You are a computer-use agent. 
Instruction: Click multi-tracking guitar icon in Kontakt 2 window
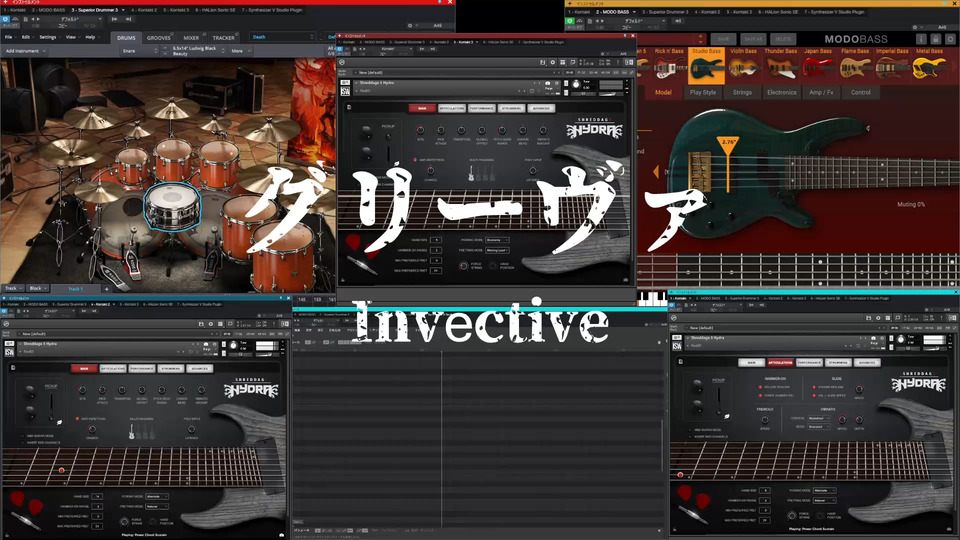click(132, 432)
